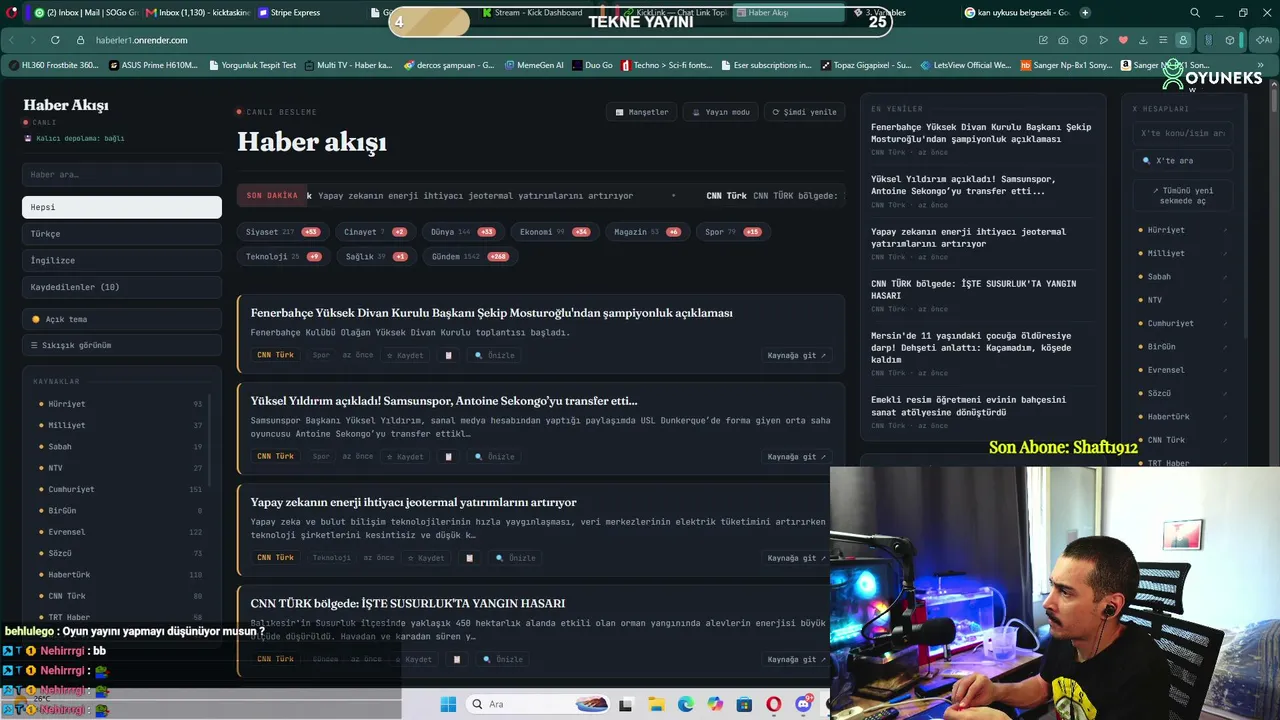Filter by Spor category chip
1280x720 pixels.
(733, 232)
